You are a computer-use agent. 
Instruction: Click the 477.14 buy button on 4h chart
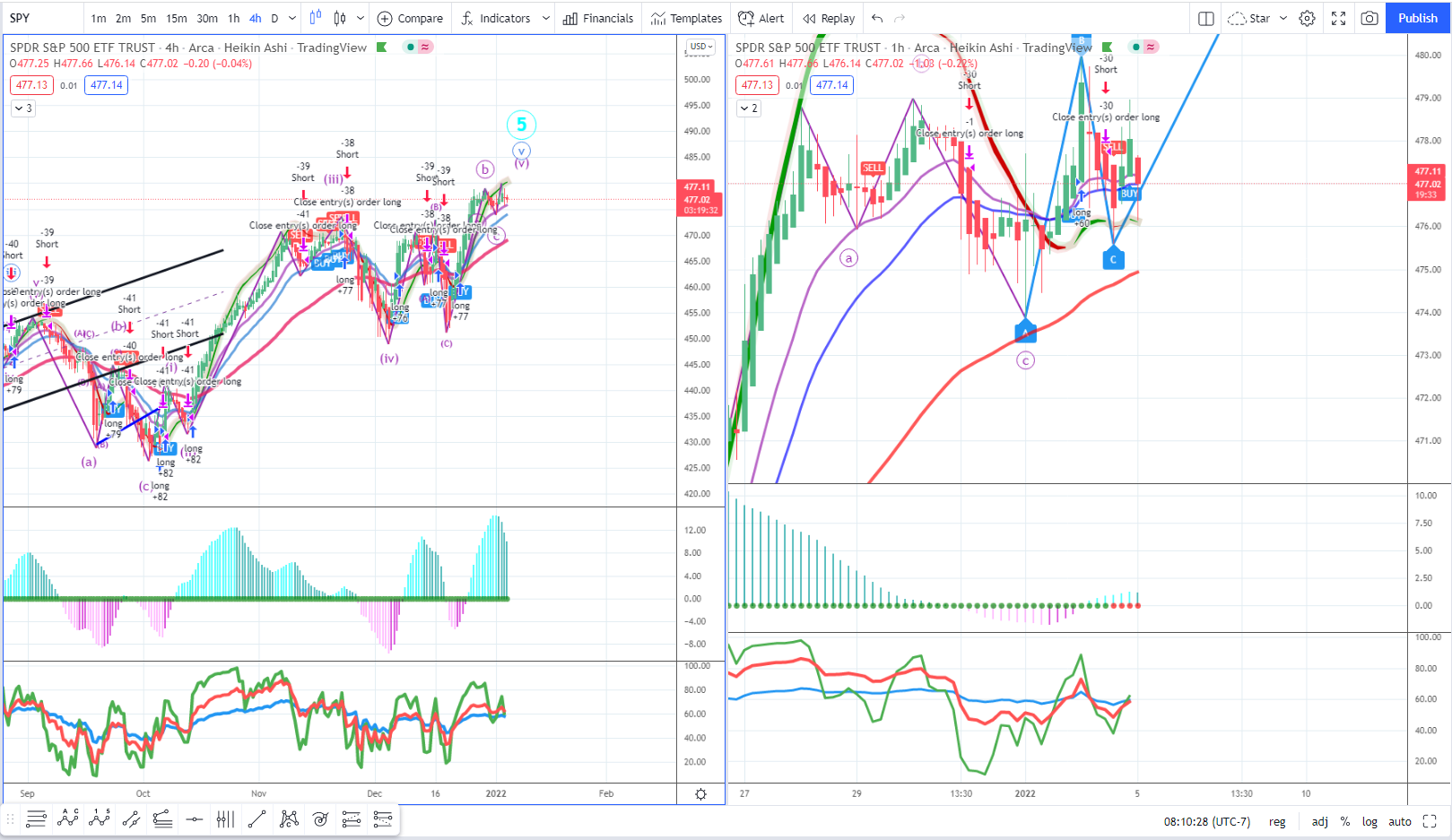tap(107, 85)
